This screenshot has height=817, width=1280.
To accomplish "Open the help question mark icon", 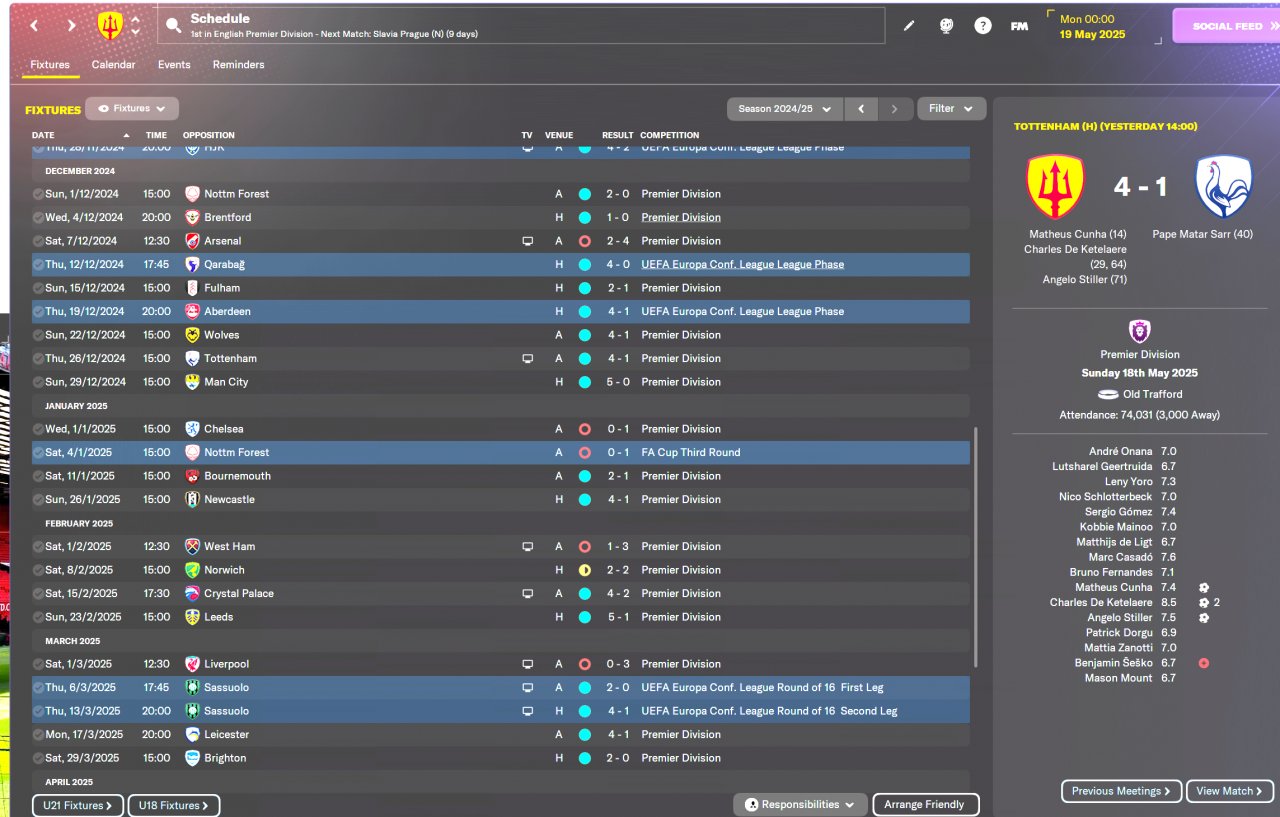I will point(983,26).
